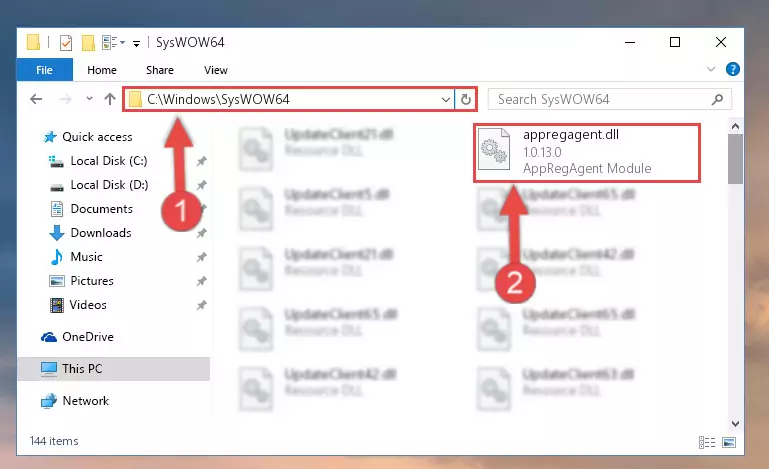The height and width of the screenshot is (469, 769).
Task: Go up one folder level
Action: [110, 100]
